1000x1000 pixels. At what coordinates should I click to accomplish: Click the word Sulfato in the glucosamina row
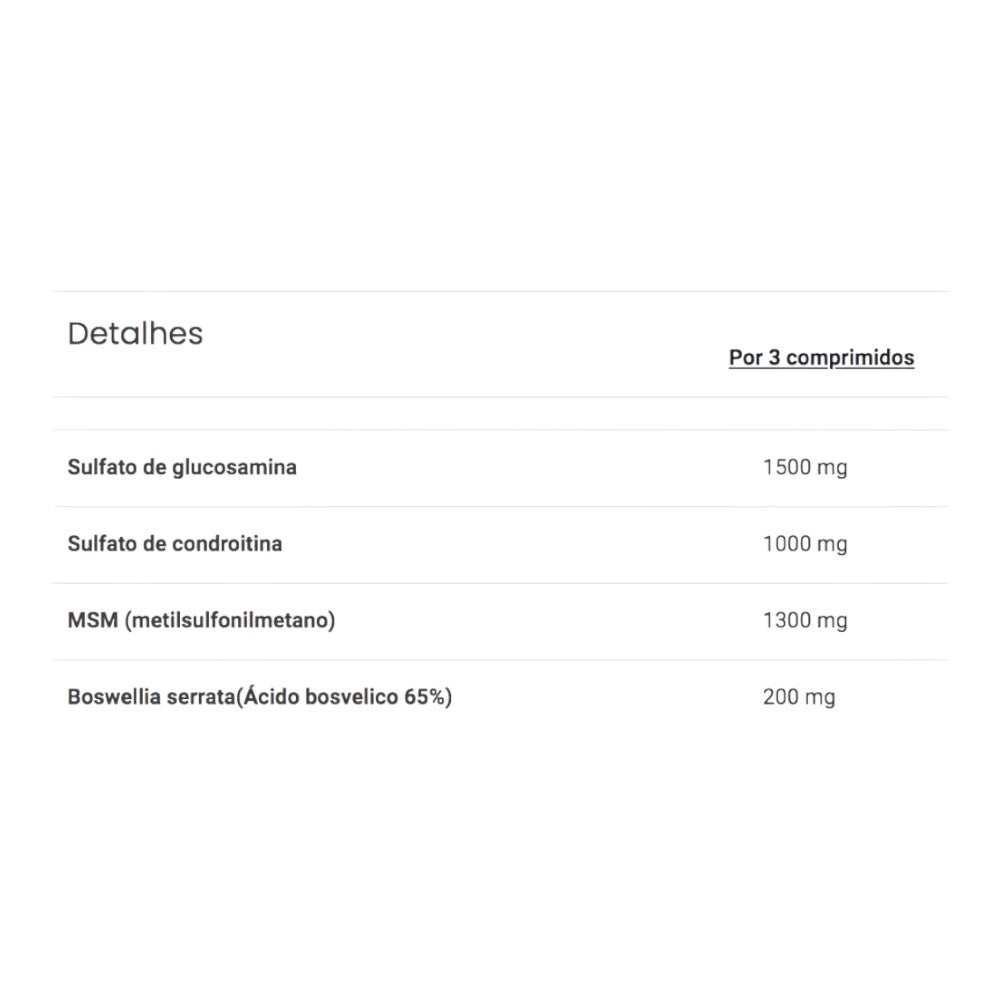pos(100,467)
